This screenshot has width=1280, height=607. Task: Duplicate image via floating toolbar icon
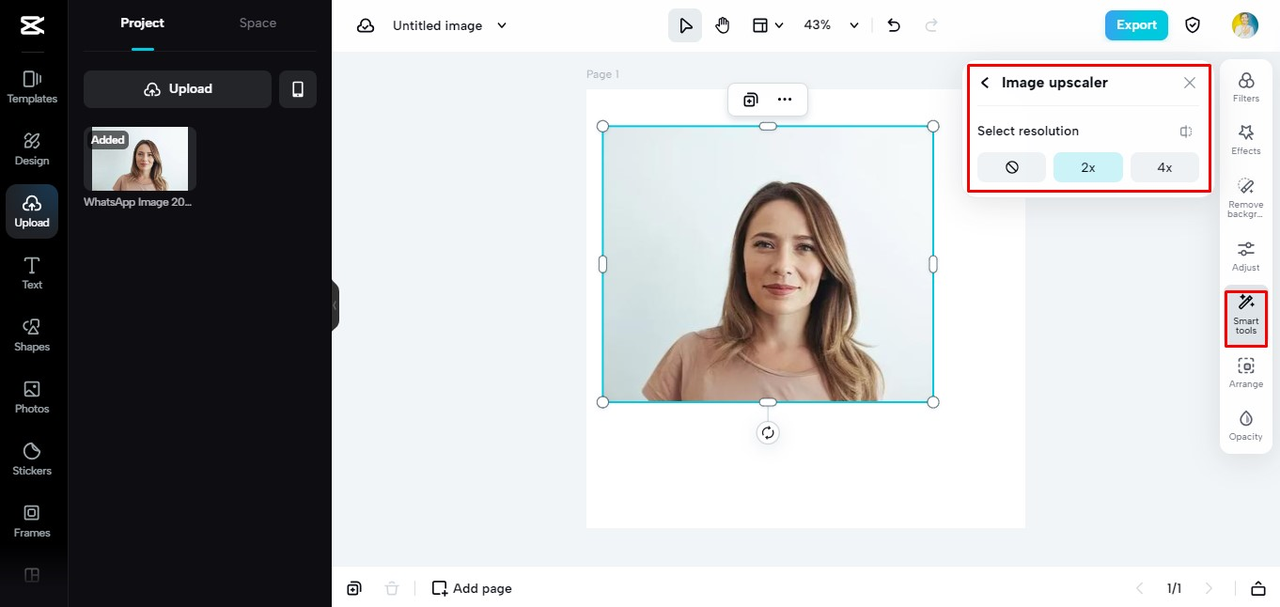751,100
